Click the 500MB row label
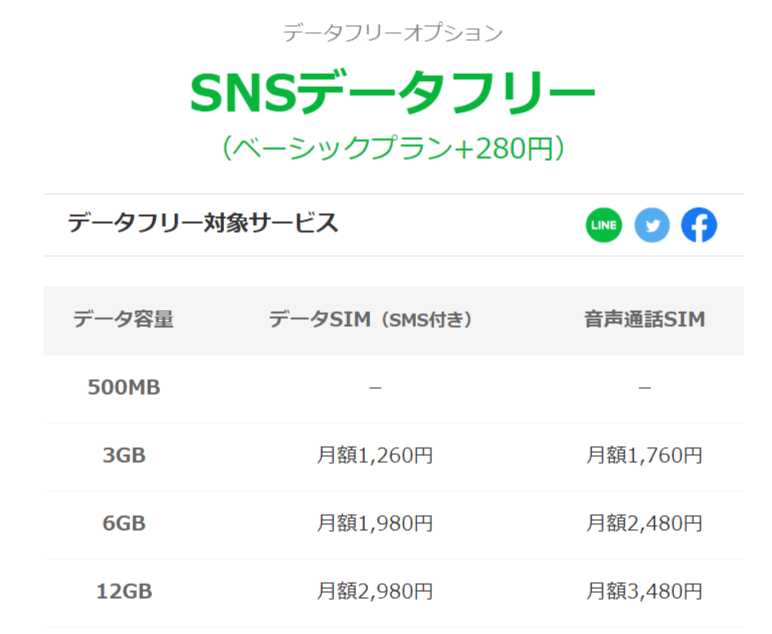The height and width of the screenshot is (634, 772). click(124, 387)
